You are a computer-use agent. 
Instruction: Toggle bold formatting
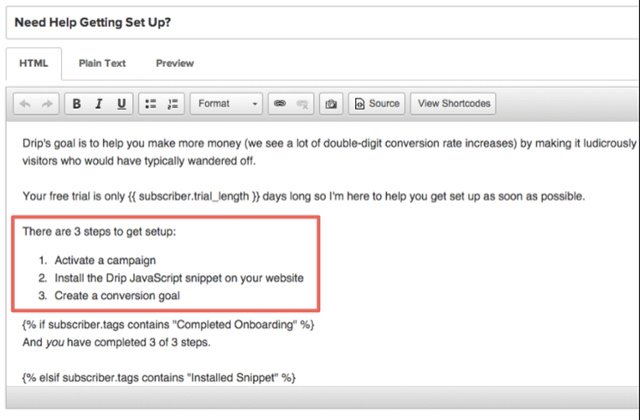point(76,104)
